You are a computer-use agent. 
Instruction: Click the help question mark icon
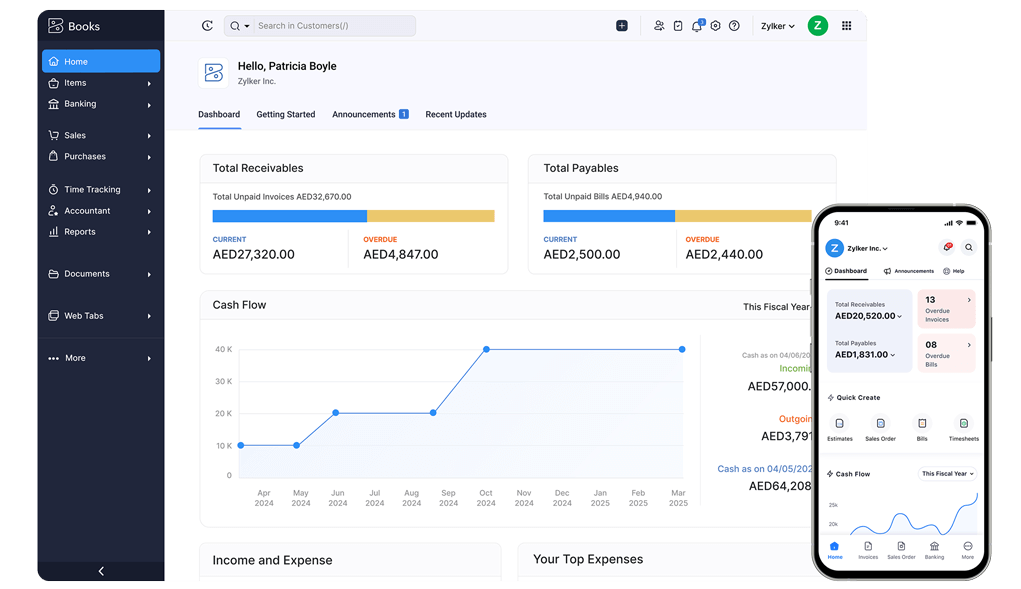coord(734,26)
